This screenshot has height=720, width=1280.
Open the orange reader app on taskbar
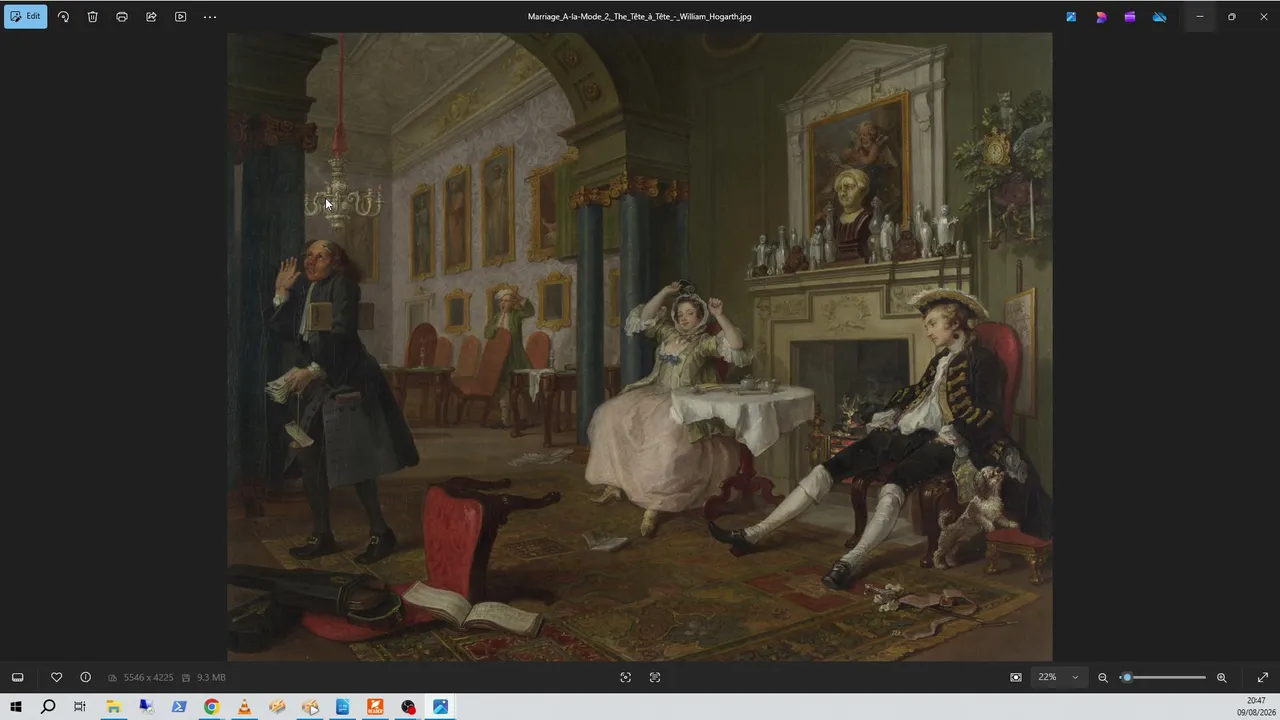click(375, 707)
